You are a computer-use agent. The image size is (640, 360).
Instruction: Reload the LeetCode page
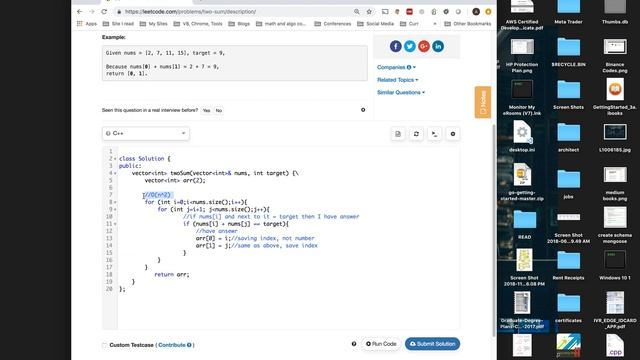point(104,12)
